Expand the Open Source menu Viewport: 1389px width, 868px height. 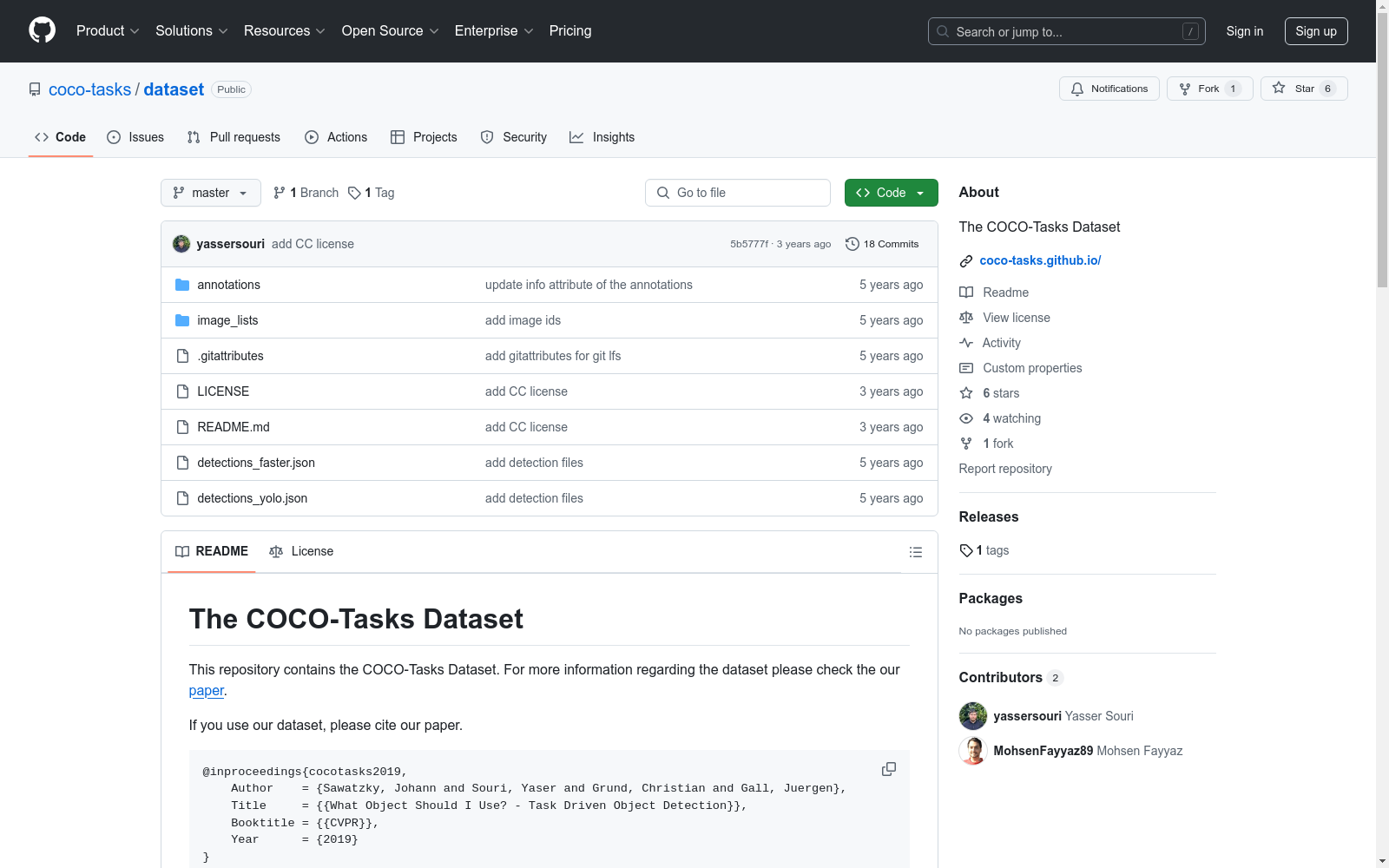click(391, 31)
